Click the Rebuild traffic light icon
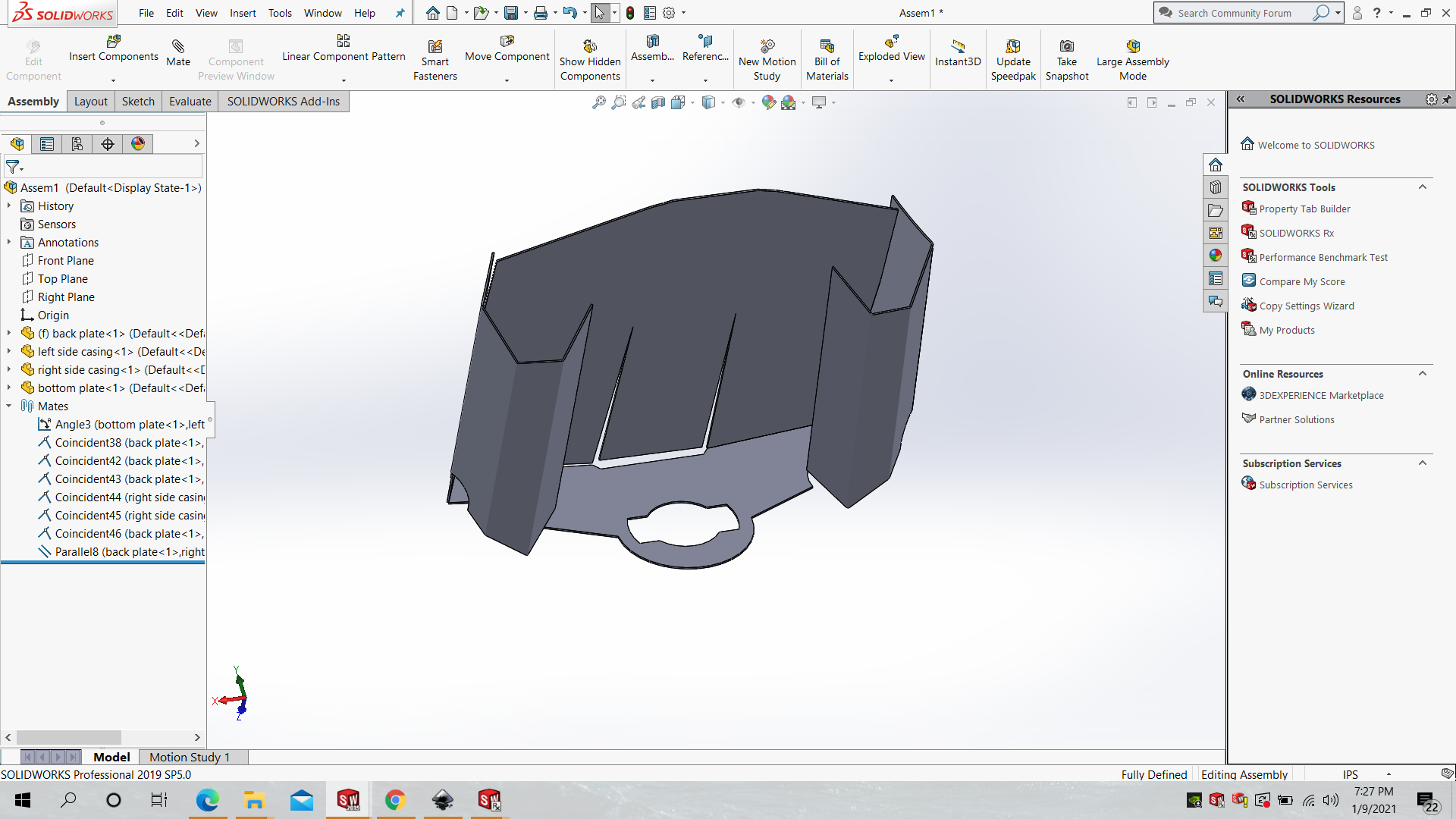 click(630, 13)
